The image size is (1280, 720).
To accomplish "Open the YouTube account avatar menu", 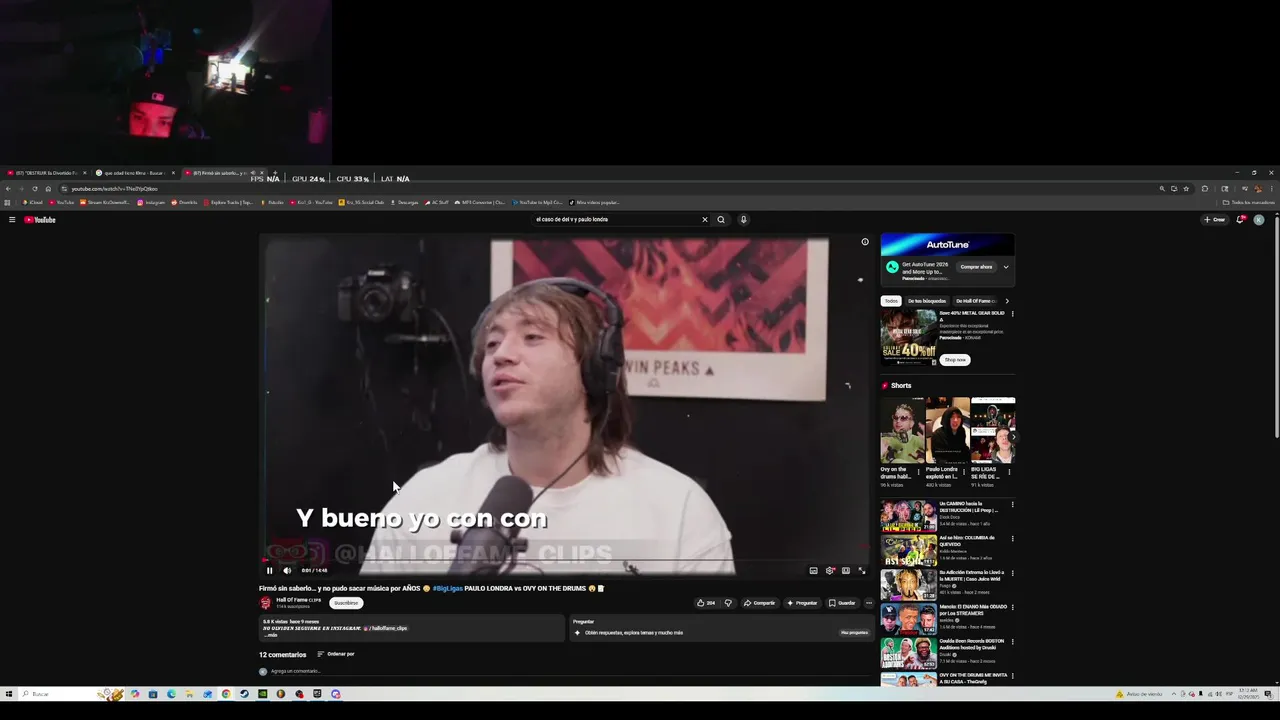I will [1258, 220].
